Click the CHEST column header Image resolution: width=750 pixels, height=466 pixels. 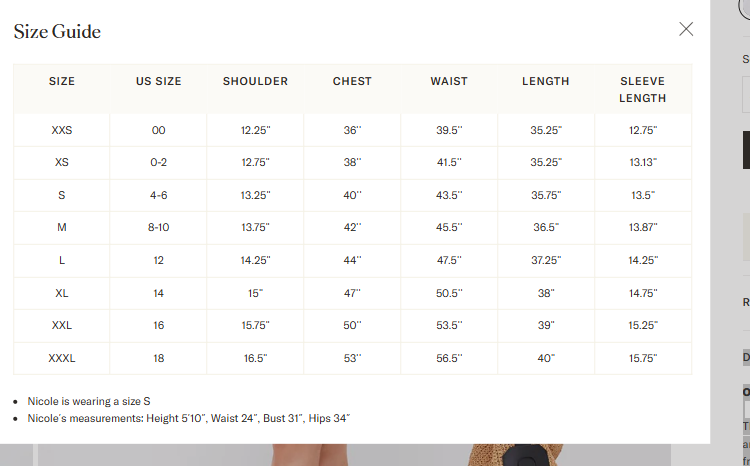tap(352, 81)
